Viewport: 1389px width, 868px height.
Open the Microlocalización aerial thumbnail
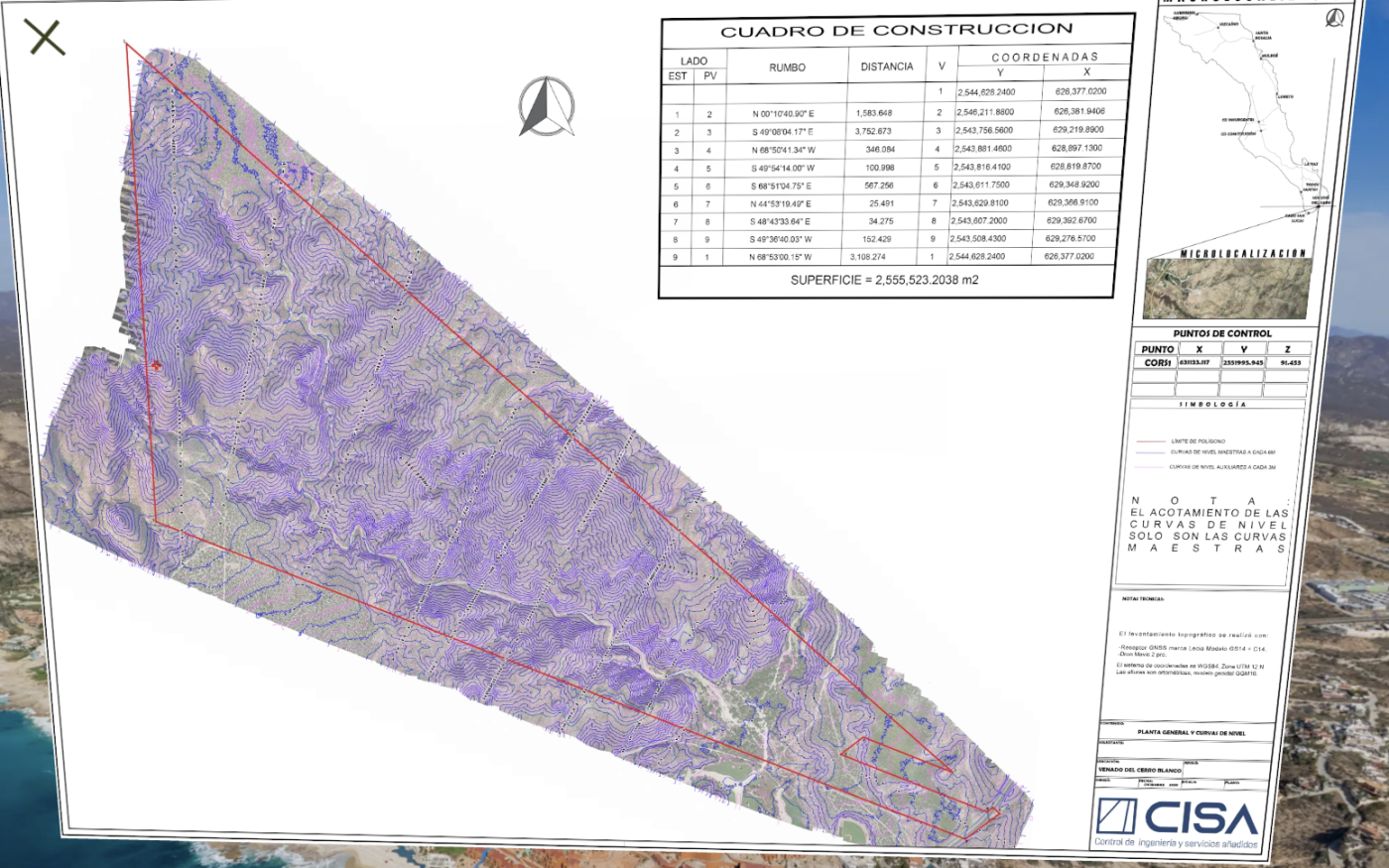1226,288
